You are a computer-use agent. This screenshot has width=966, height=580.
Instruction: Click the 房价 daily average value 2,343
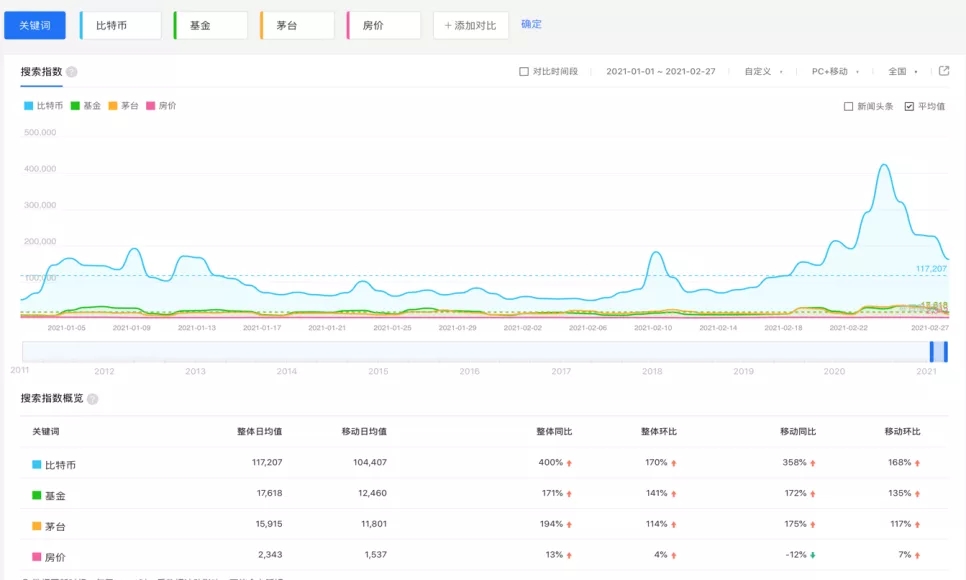pos(270,555)
